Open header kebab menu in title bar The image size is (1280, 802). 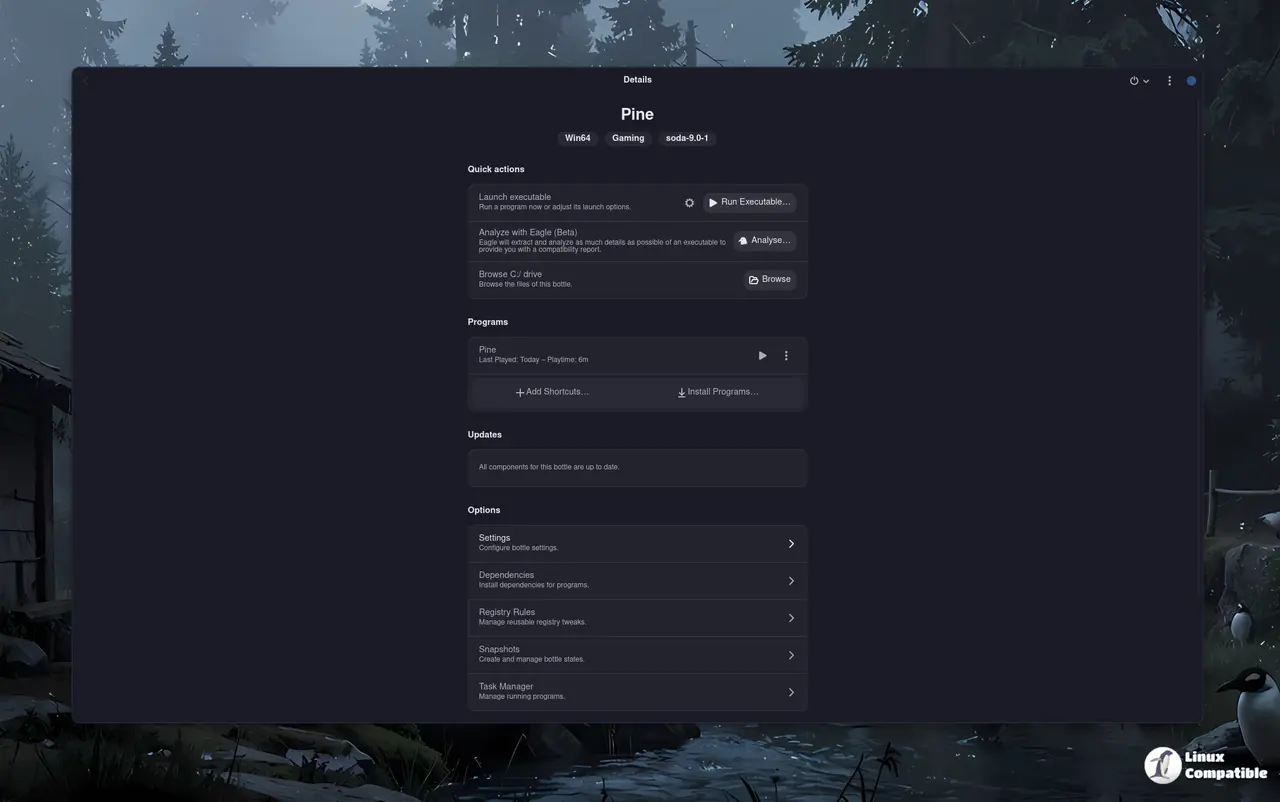pos(1169,81)
